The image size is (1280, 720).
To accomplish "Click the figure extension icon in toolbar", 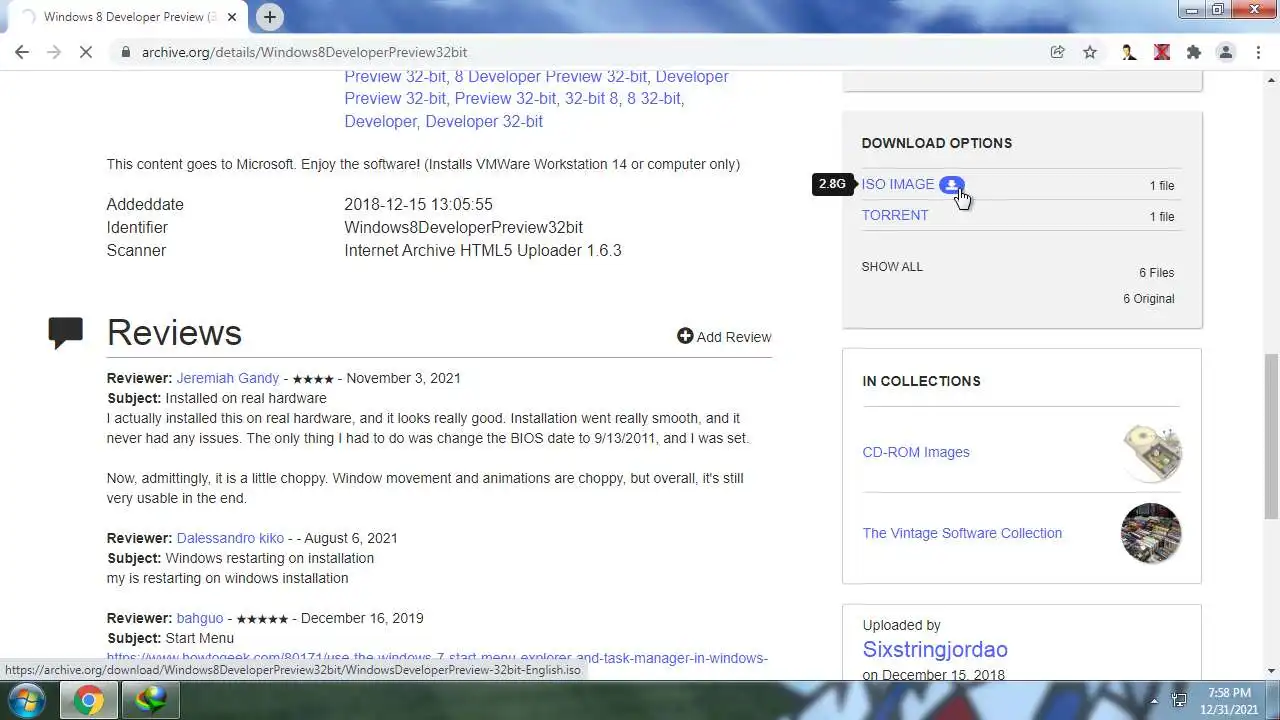I will pos(1129,52).
